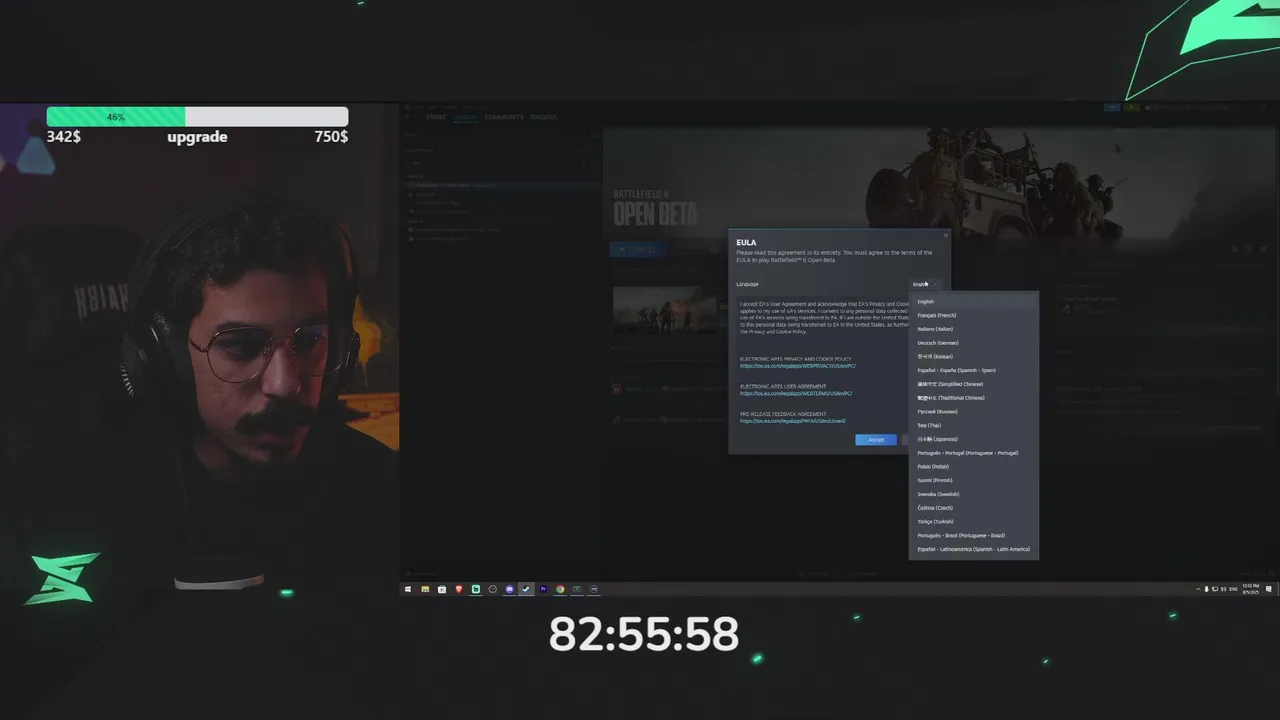The width and height of the screenshot is (1280, 720).
Task: Select Español - España (Spanish - Spain)
Action: [973, 370]
